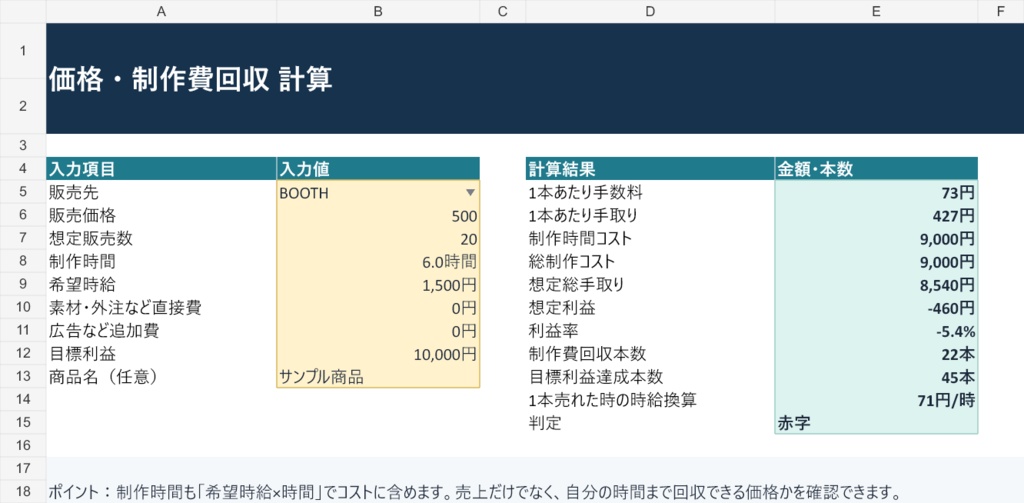
Task: Select row 10 header
Action: [23, 308]
